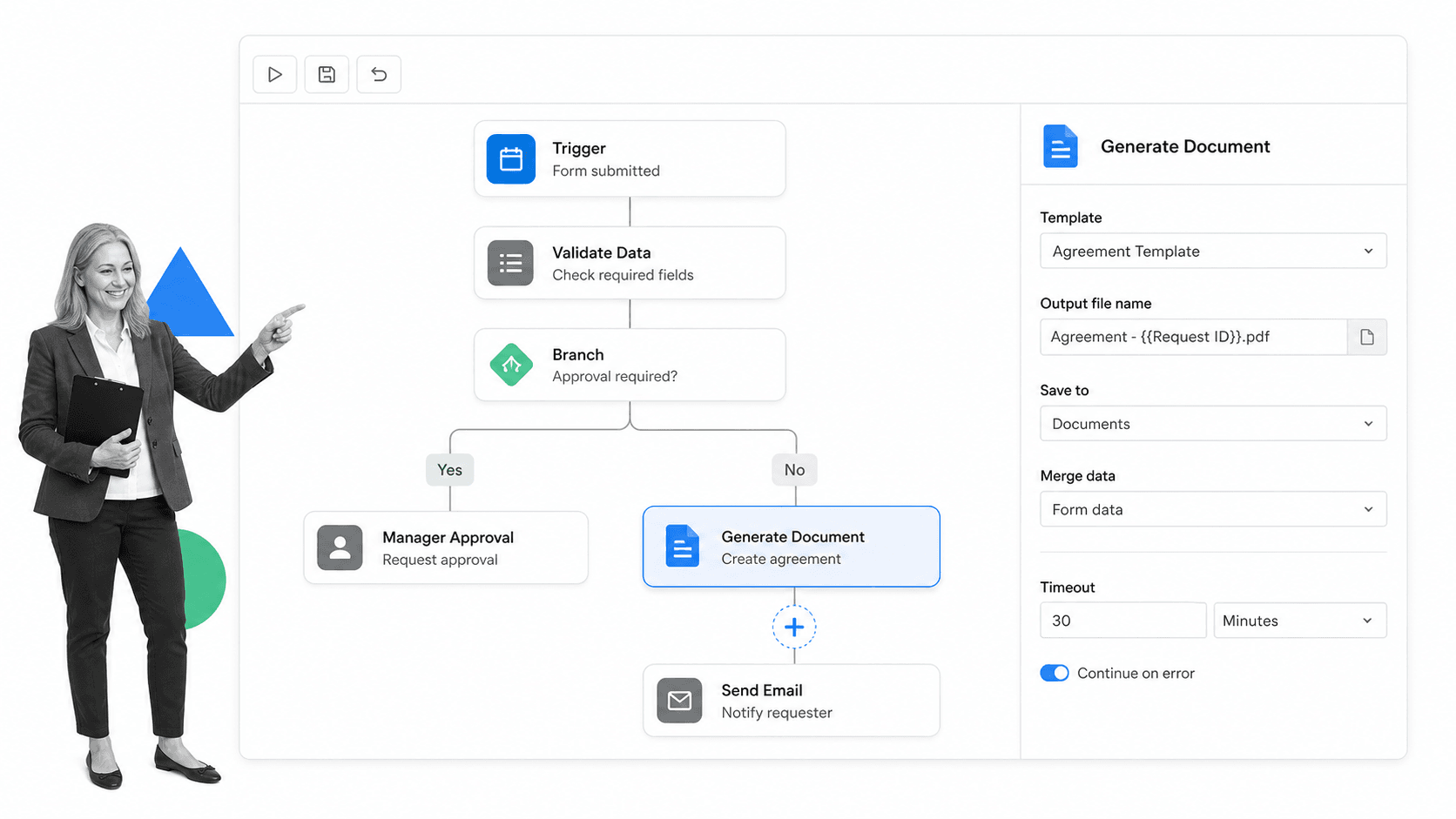
Task: Click the Send Email envelope icon
Action: 679,701
